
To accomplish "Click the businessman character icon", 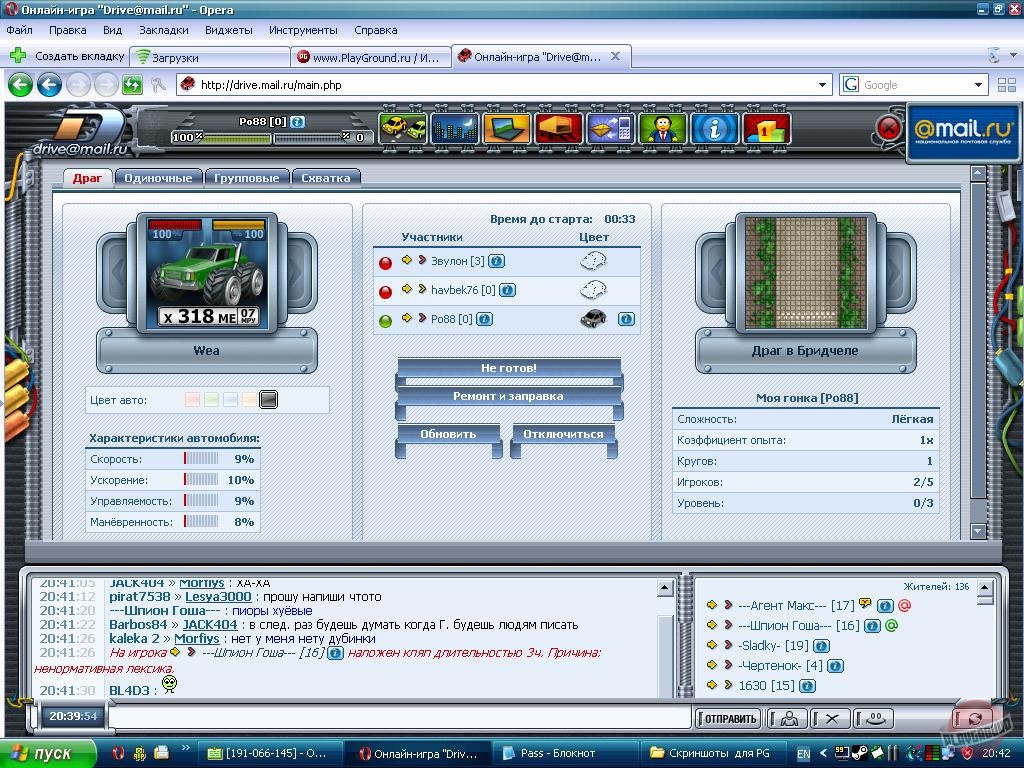I will [x=662, y=129].
